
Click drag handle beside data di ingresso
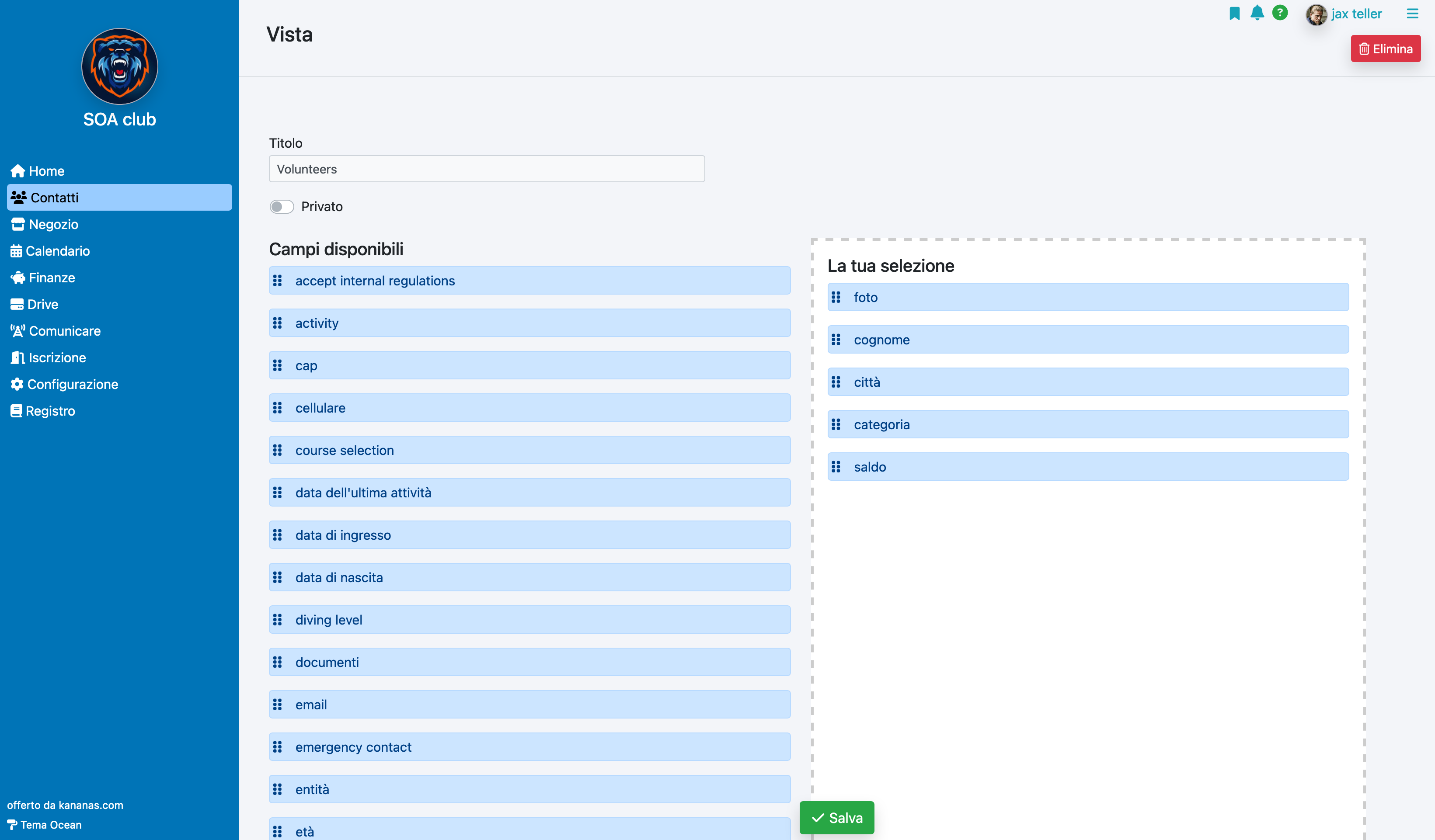click(277, 535)
